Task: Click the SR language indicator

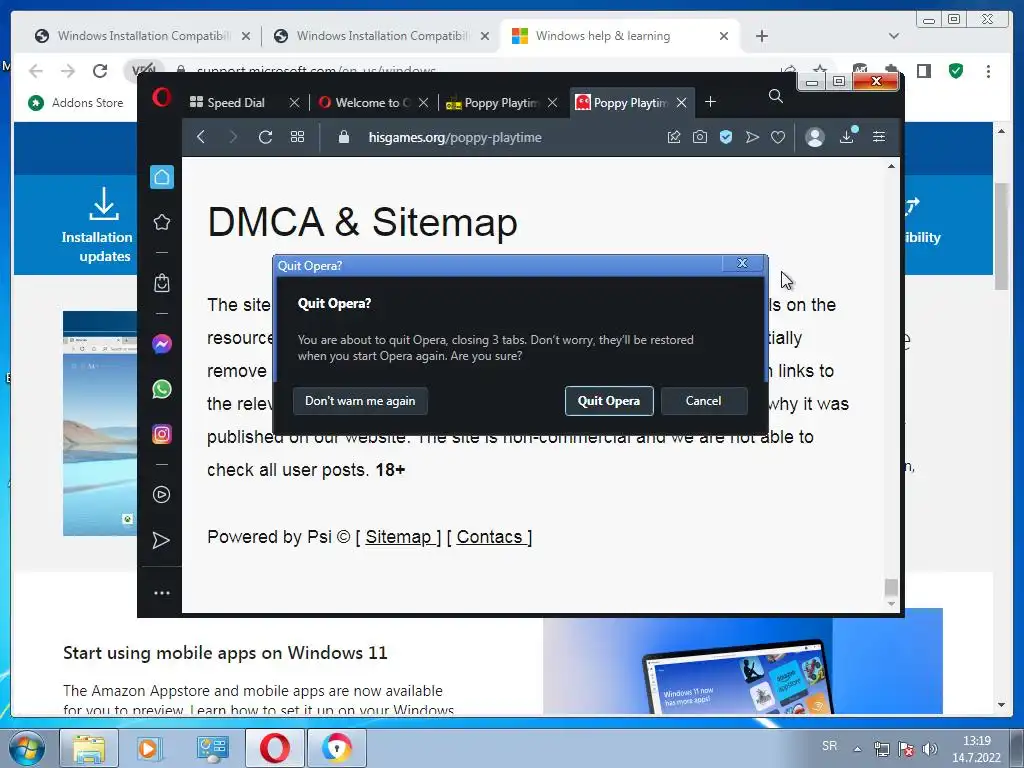Action: (x=829, y=745)
